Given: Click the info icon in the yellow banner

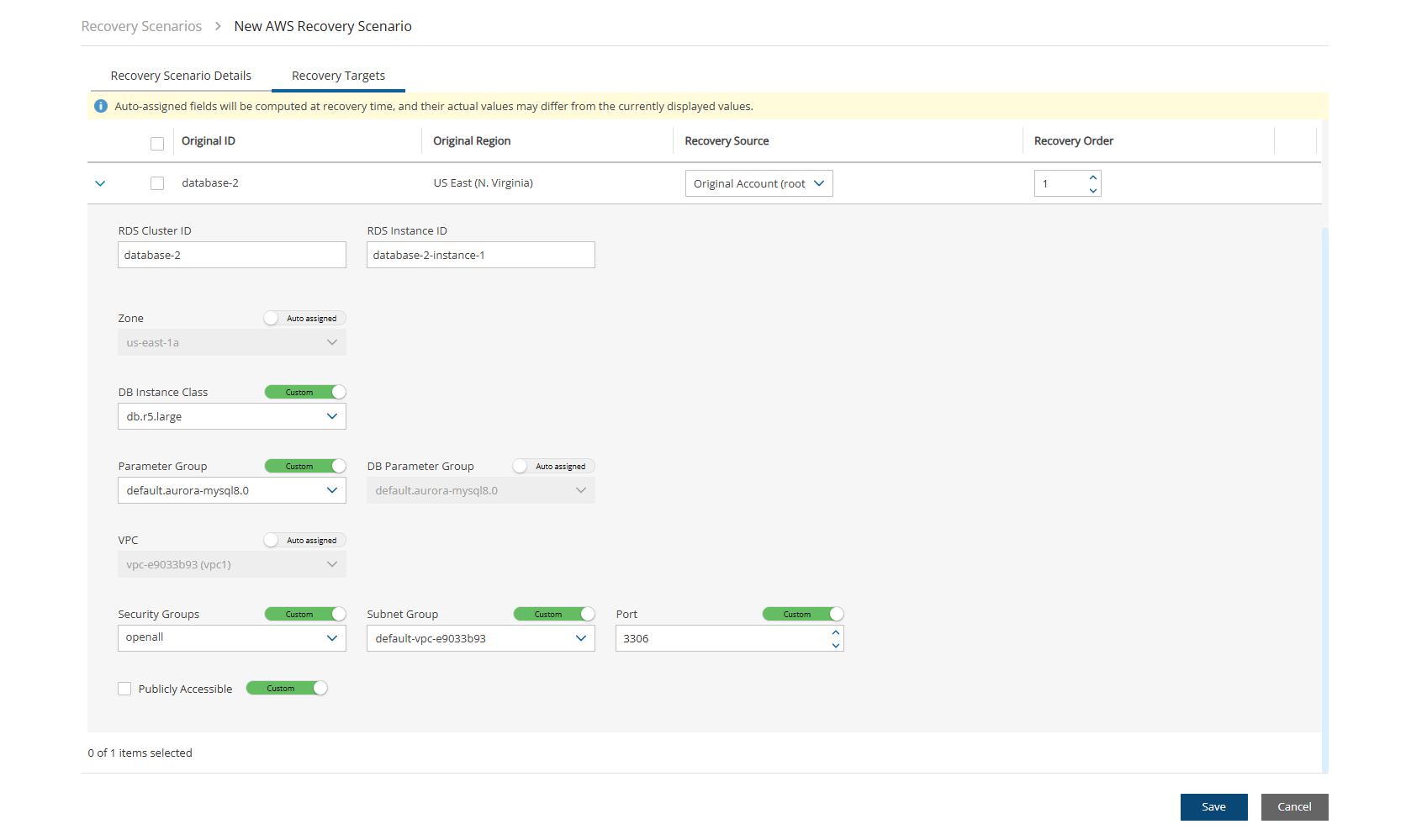Looking at the screenshot, I should point(101,106).
